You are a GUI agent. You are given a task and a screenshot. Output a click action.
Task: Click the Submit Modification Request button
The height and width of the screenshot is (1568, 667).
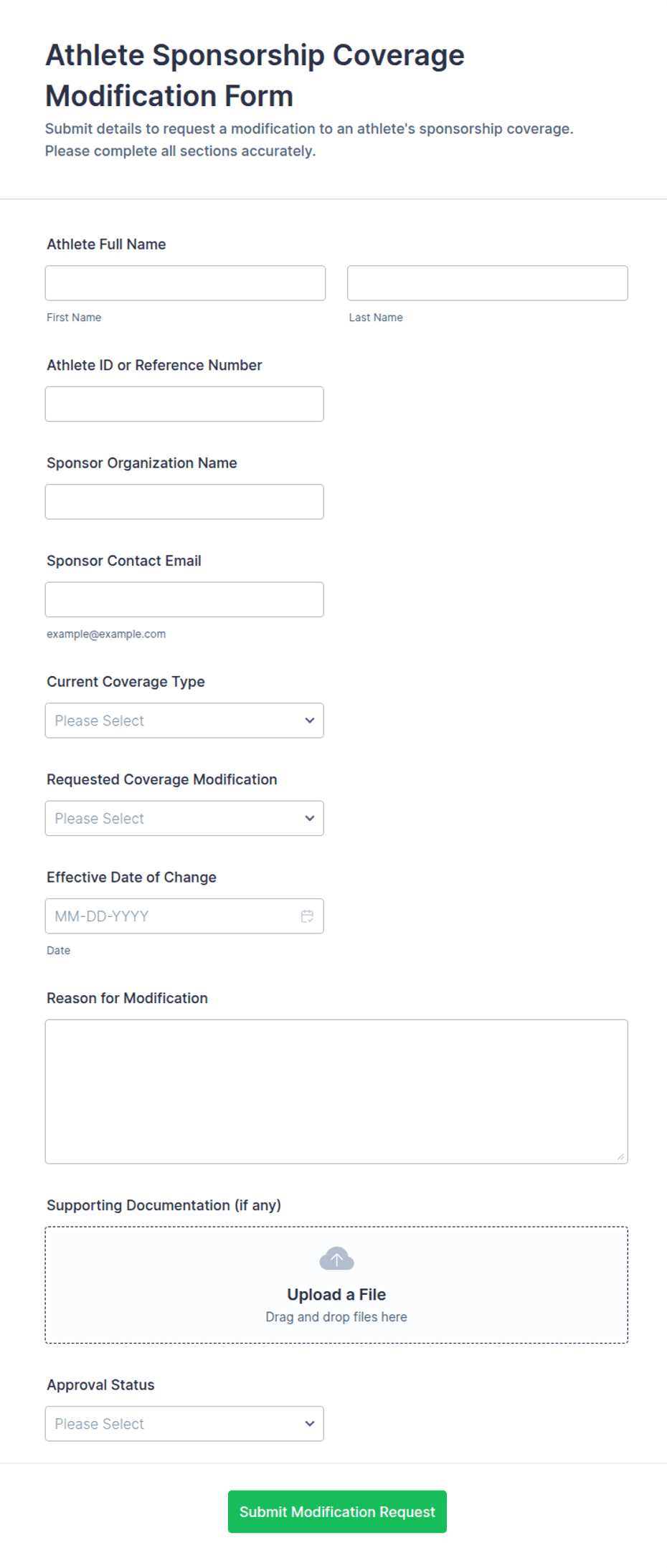337,1511
